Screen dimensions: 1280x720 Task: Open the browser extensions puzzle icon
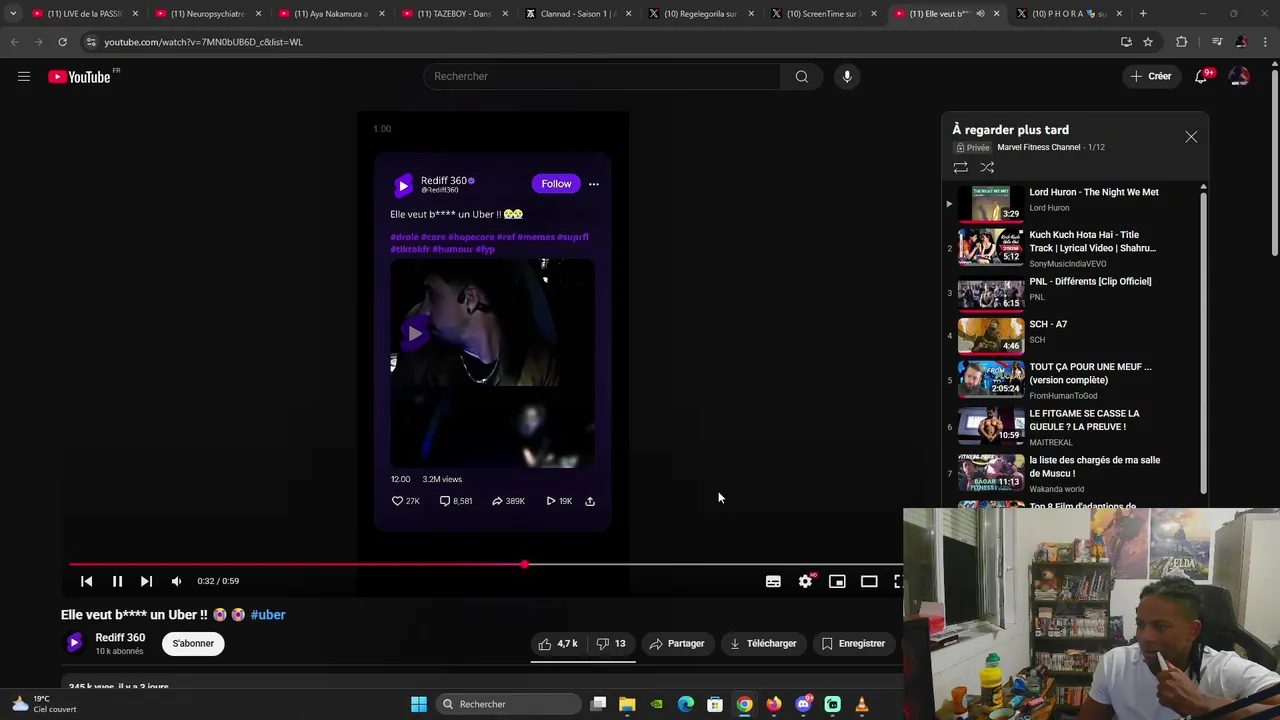1182,42
